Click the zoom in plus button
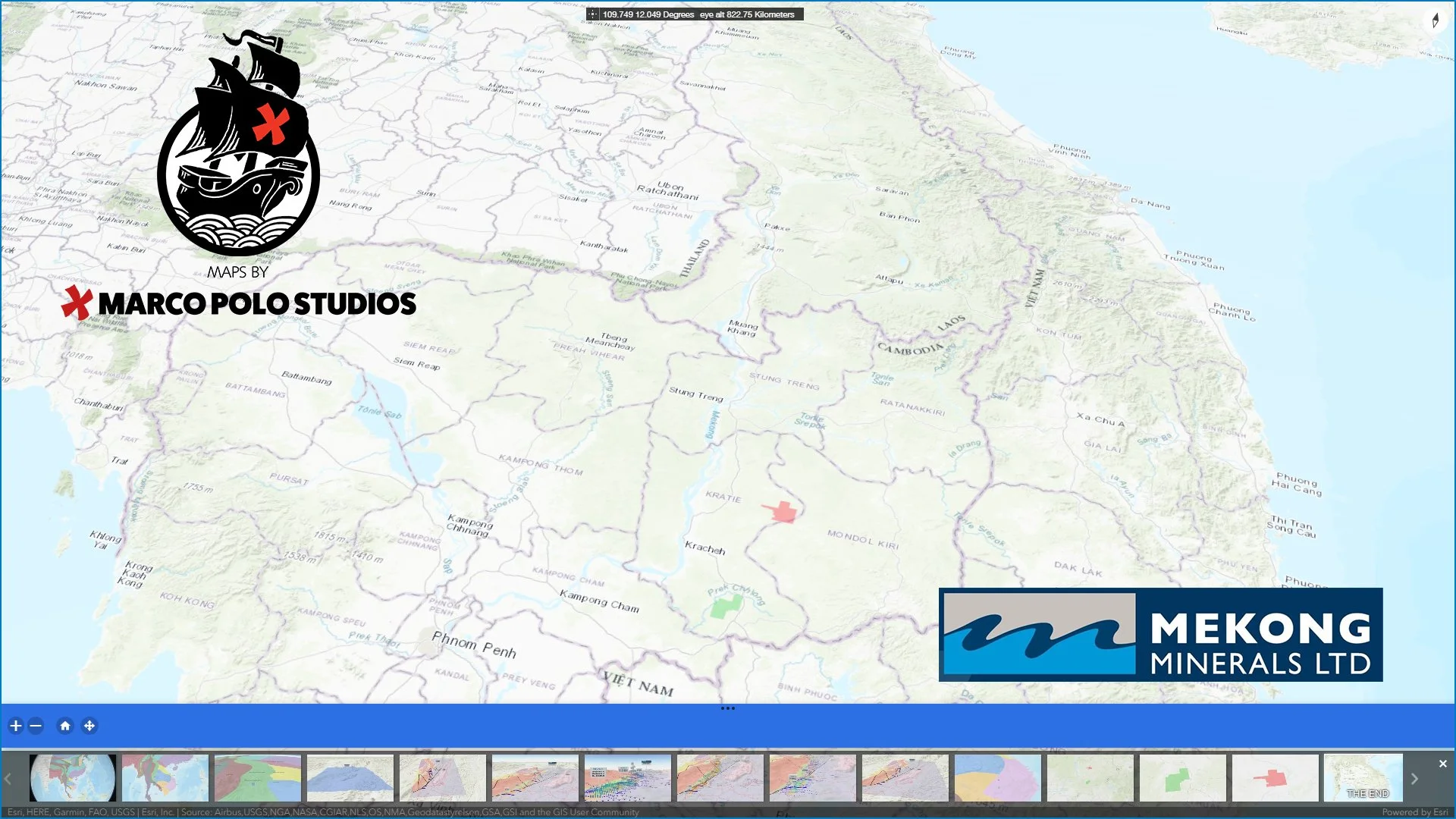Viewport: 1456px width, 819px height. (x=16, y=726)
